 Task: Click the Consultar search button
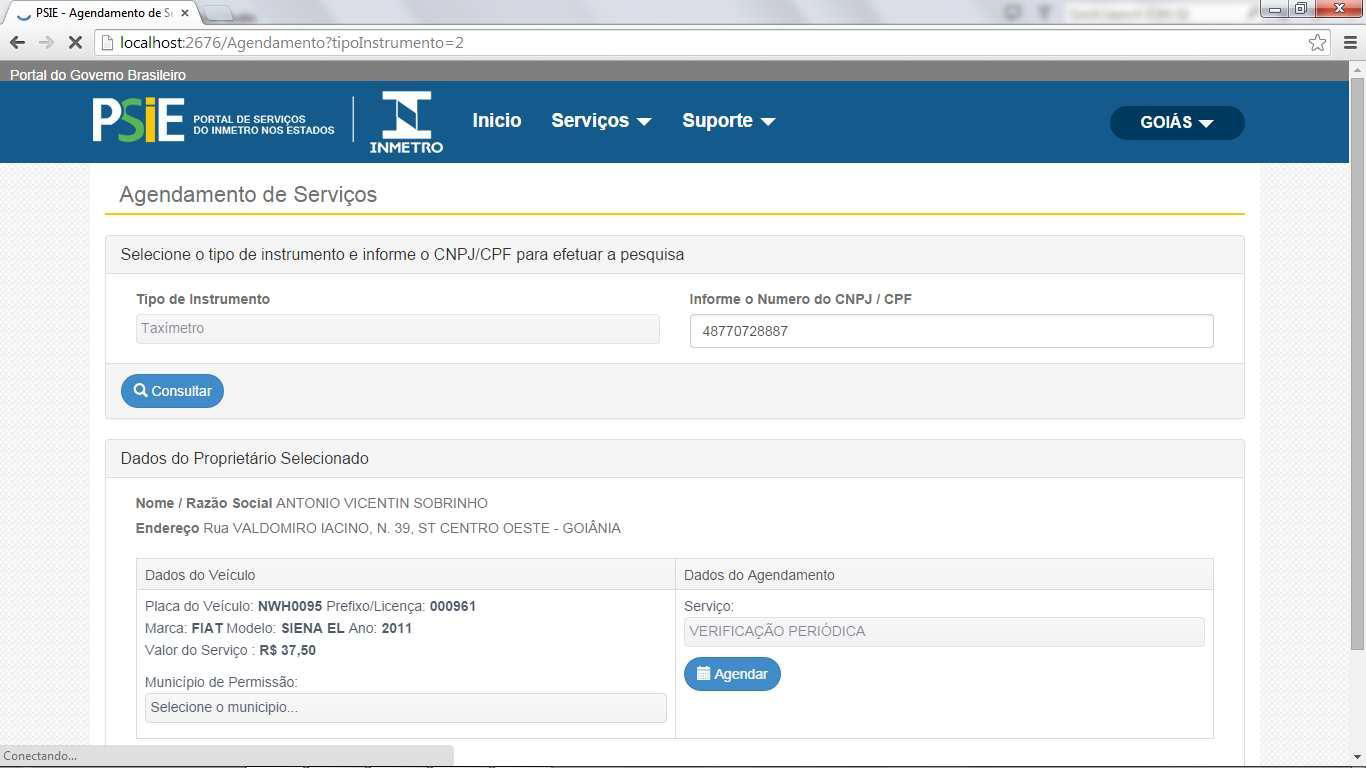(172, 391)
